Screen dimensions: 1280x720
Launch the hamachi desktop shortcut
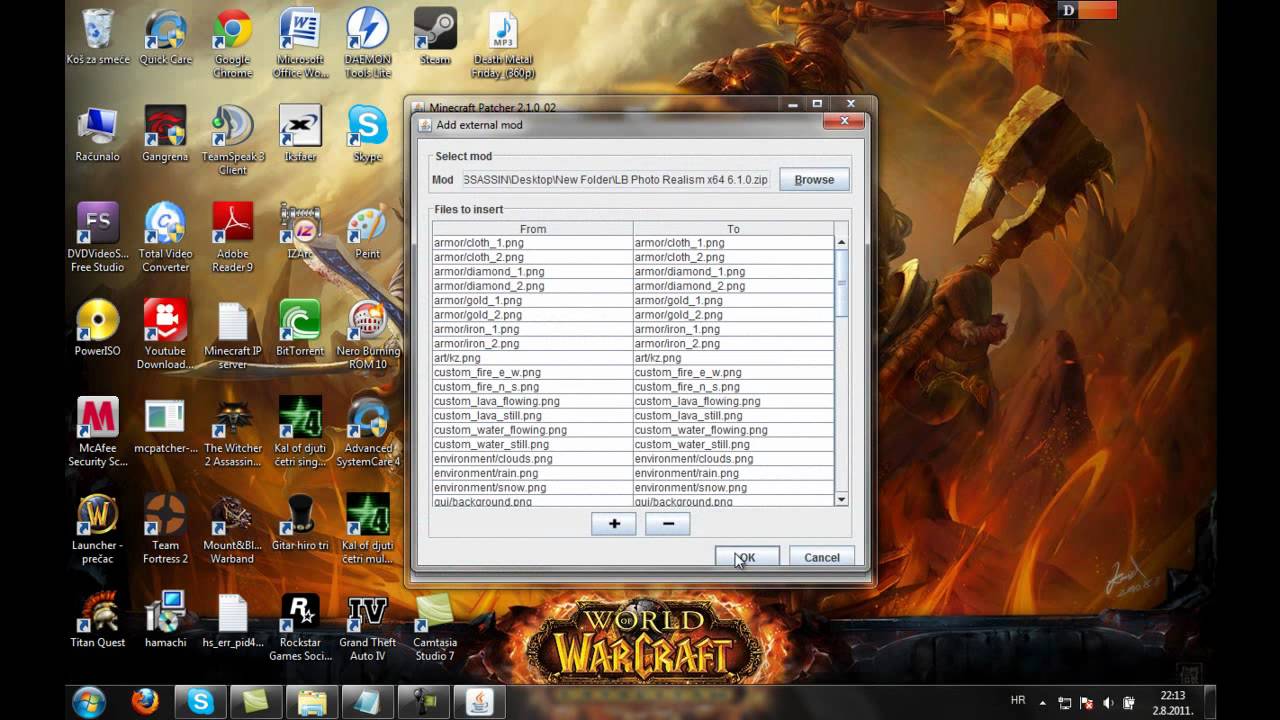[165, 619]
